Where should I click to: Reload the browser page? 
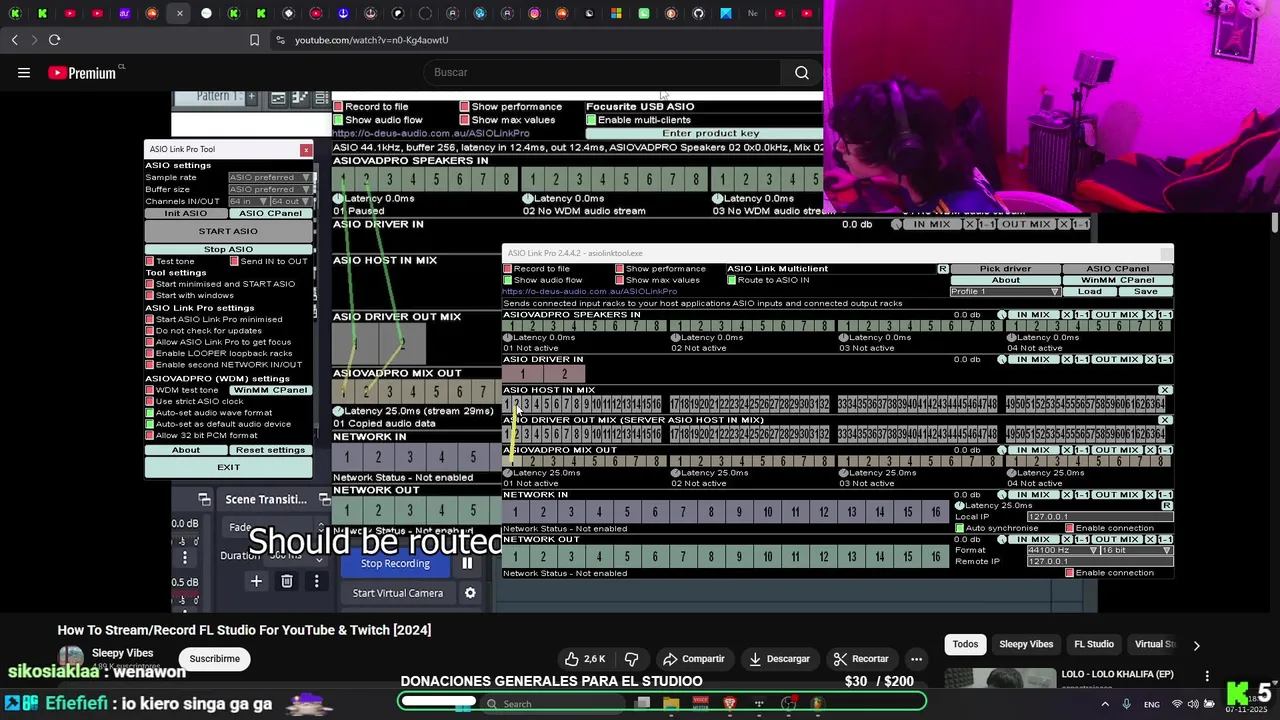pyautogui.click(x=54, y=40)
